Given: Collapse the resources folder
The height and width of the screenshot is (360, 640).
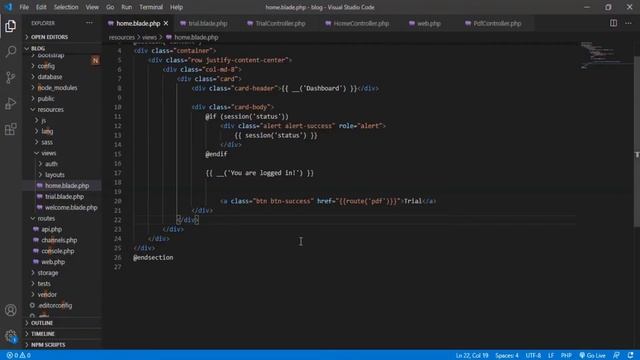Looking at the screenshot, I should point(50,110).
